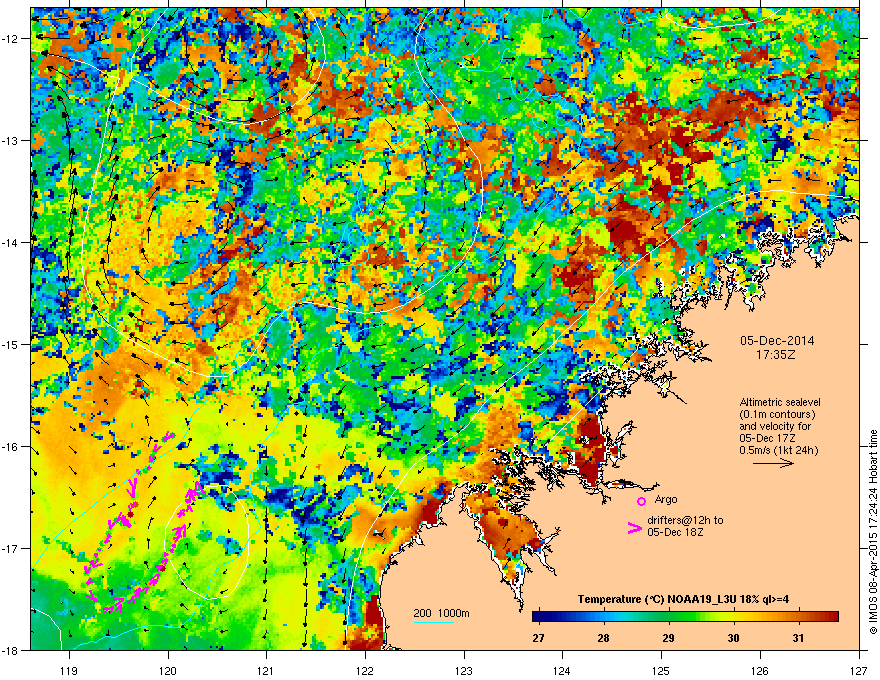Click colorbar tick label 27
Image resolution: width=880 pixels, height=680 pixels.
[538, 638]
